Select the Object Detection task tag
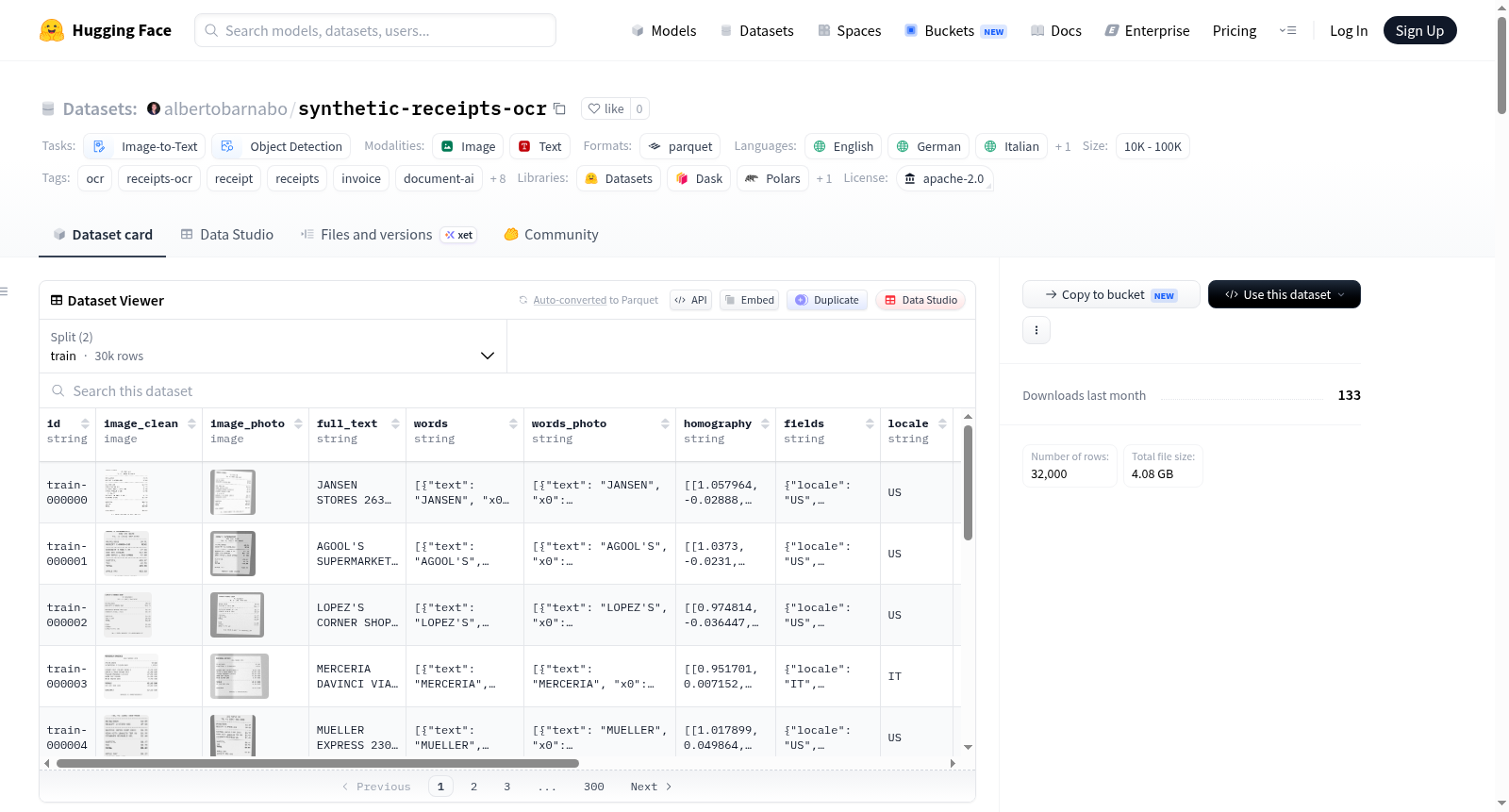This screenshot has width=1509, height=812. 281,146
